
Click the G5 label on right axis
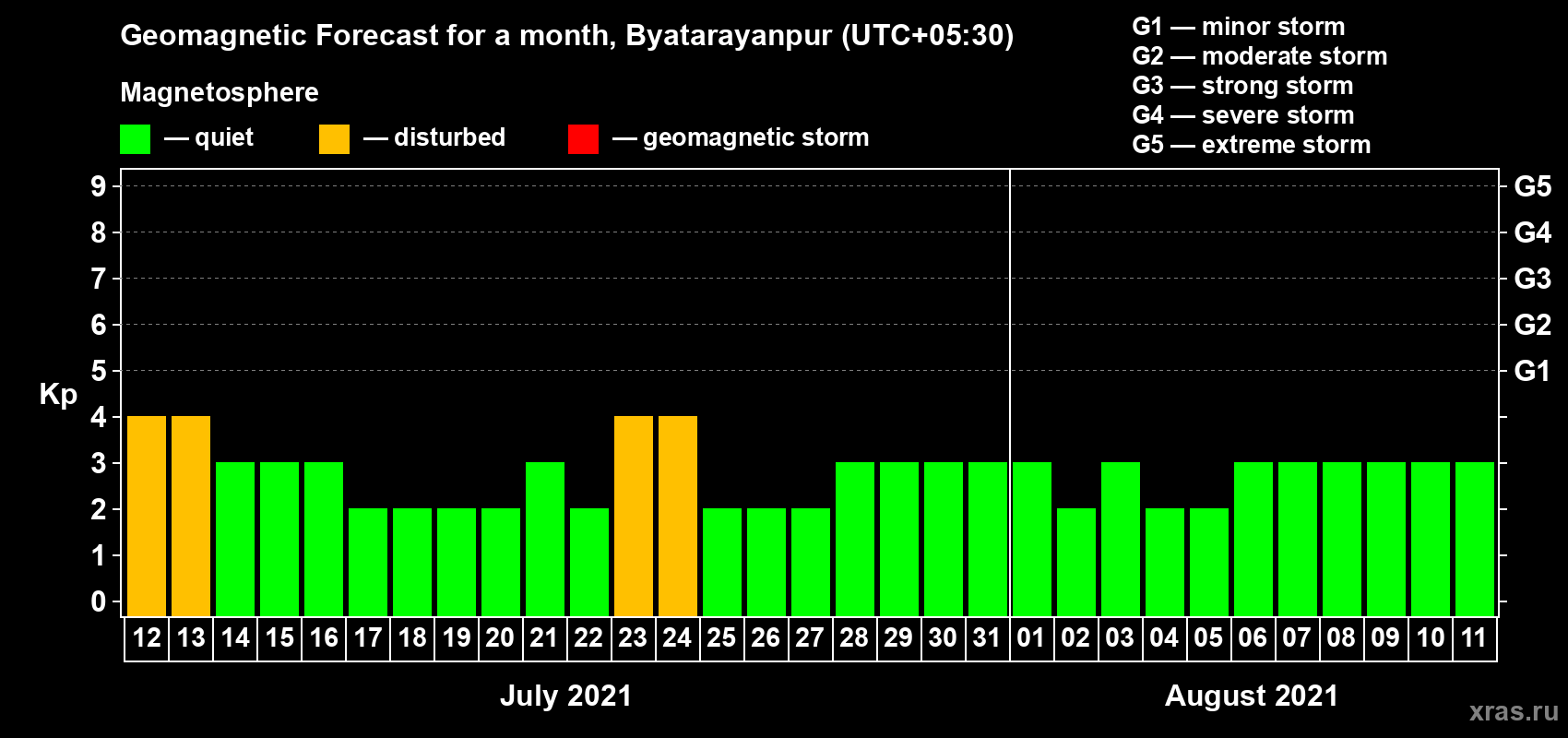pyautogui.click(x=1533, y=186)
